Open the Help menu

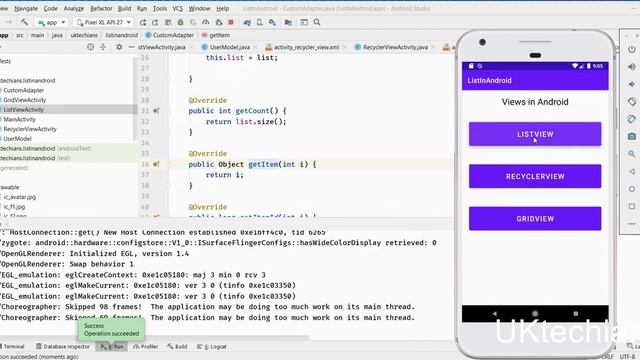click(x=222, y=8)
